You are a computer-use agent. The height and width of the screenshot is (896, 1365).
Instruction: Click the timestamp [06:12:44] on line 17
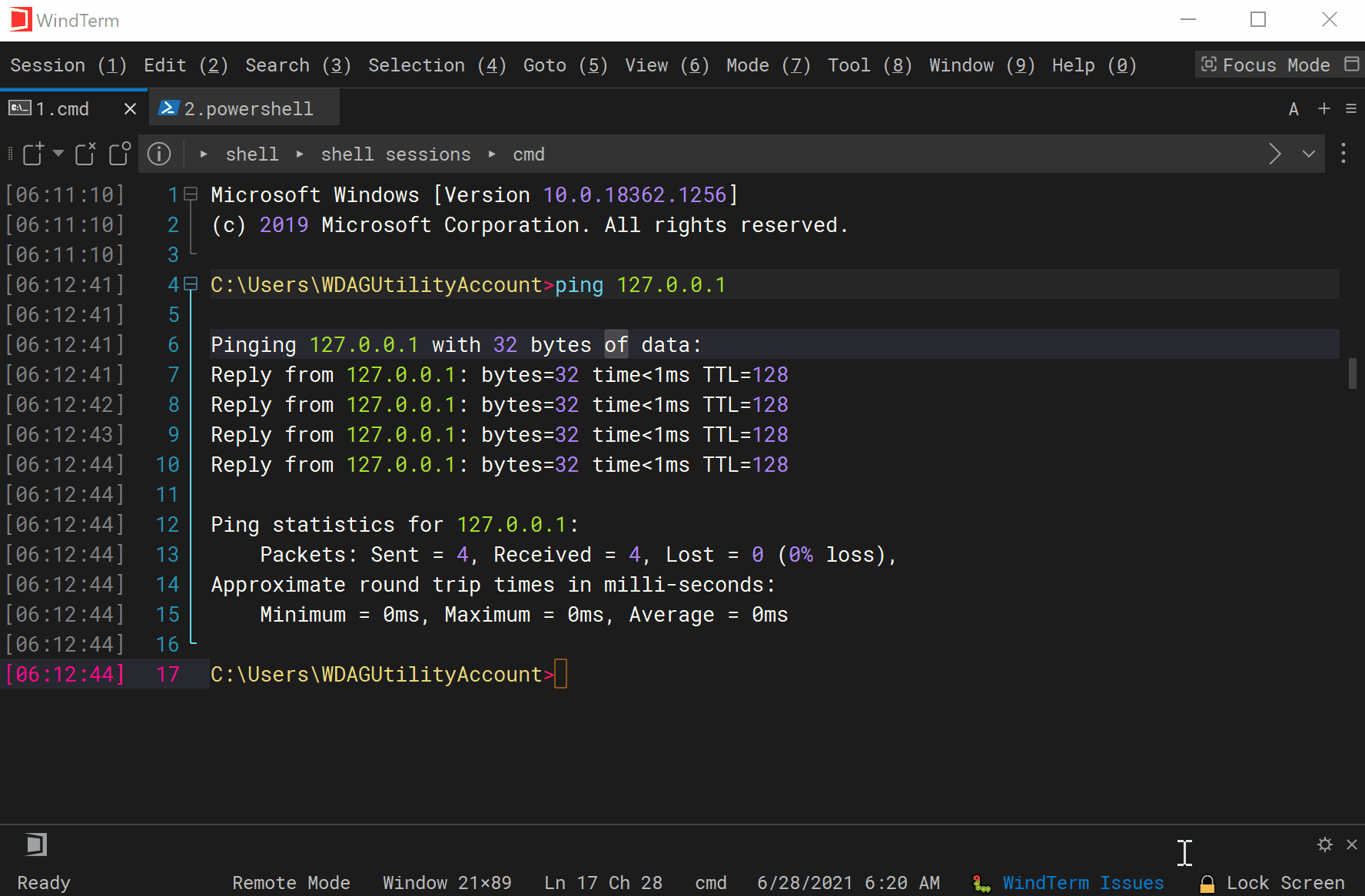(x=65, y=675)
